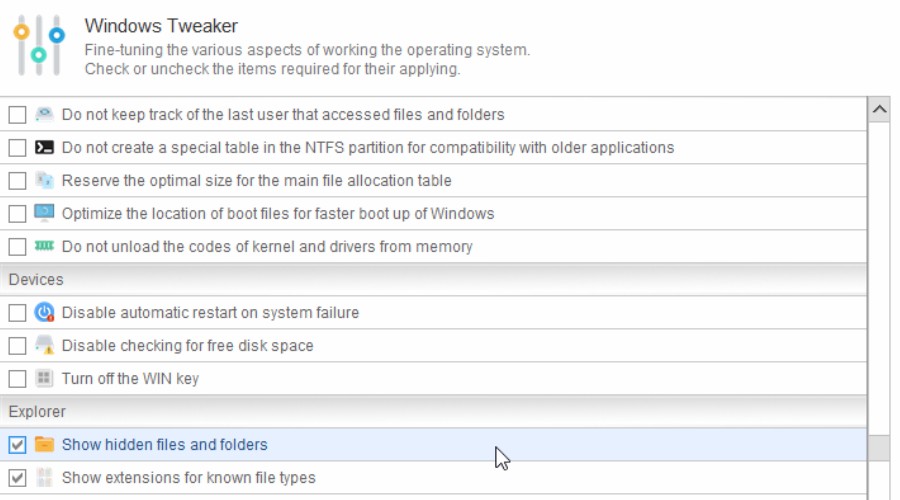900x500 pixels.
Task: Click the WIN key icon
Action: [x=44, y=378]
